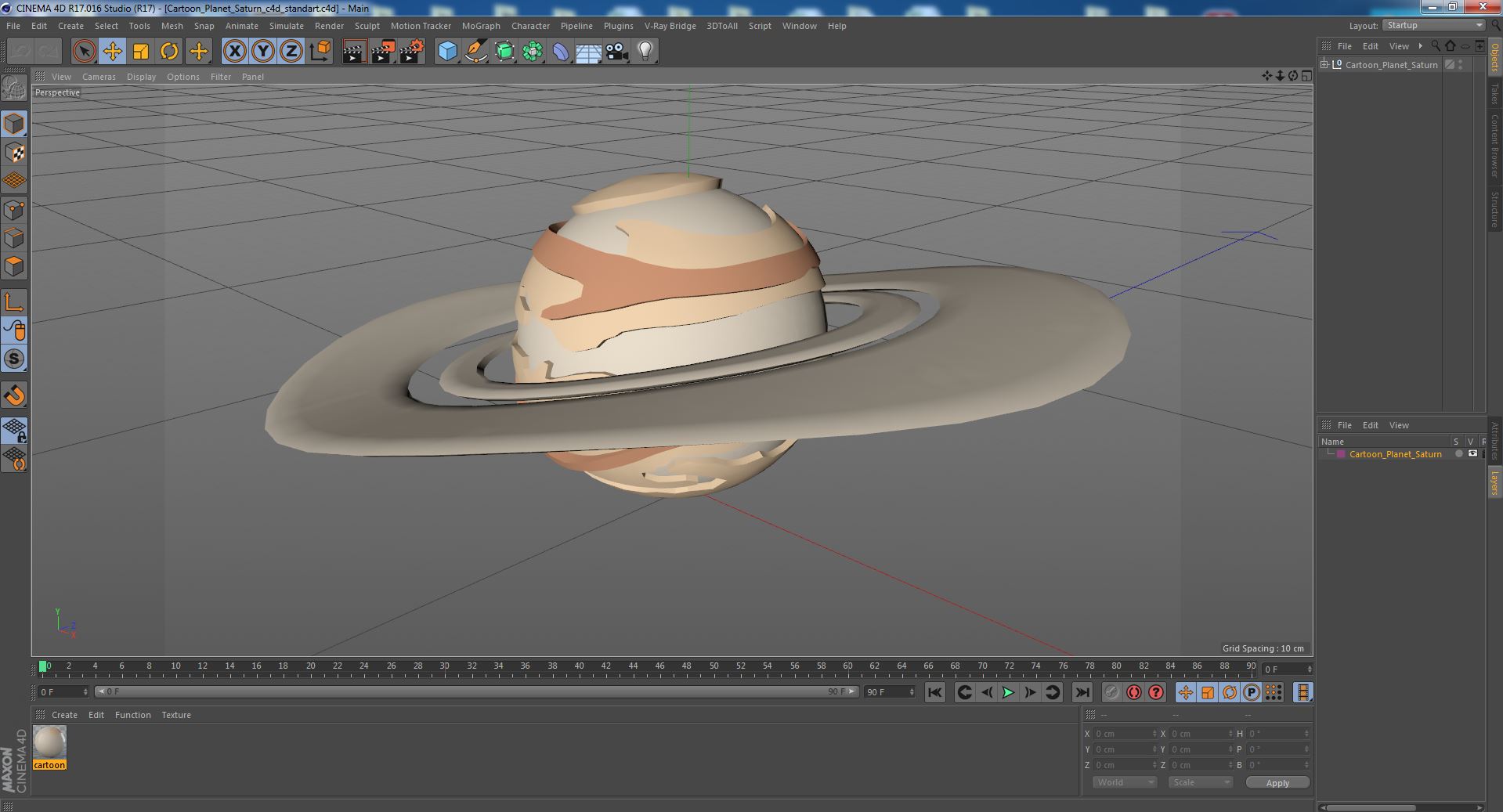
Task: Add a Cube primitive object
Action: coord(447,52)
